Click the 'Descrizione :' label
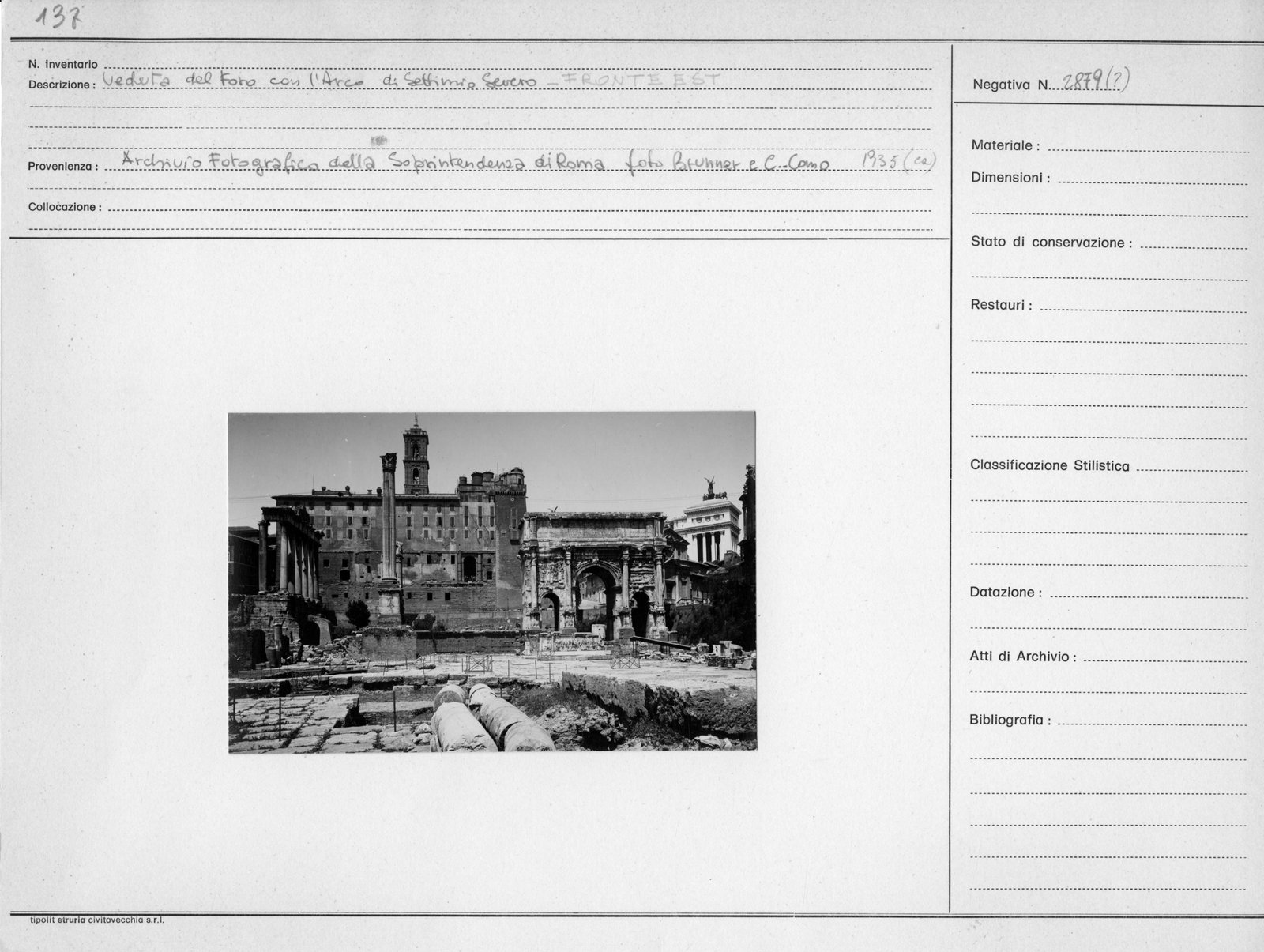Screen dimensions: 1264x952 click(x=62, y=85)
